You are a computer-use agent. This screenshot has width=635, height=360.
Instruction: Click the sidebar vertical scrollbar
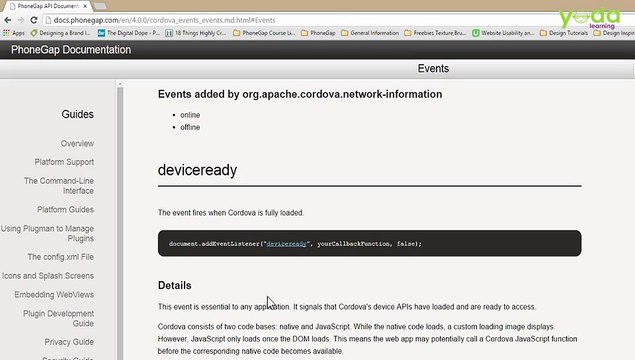point(120,224)
